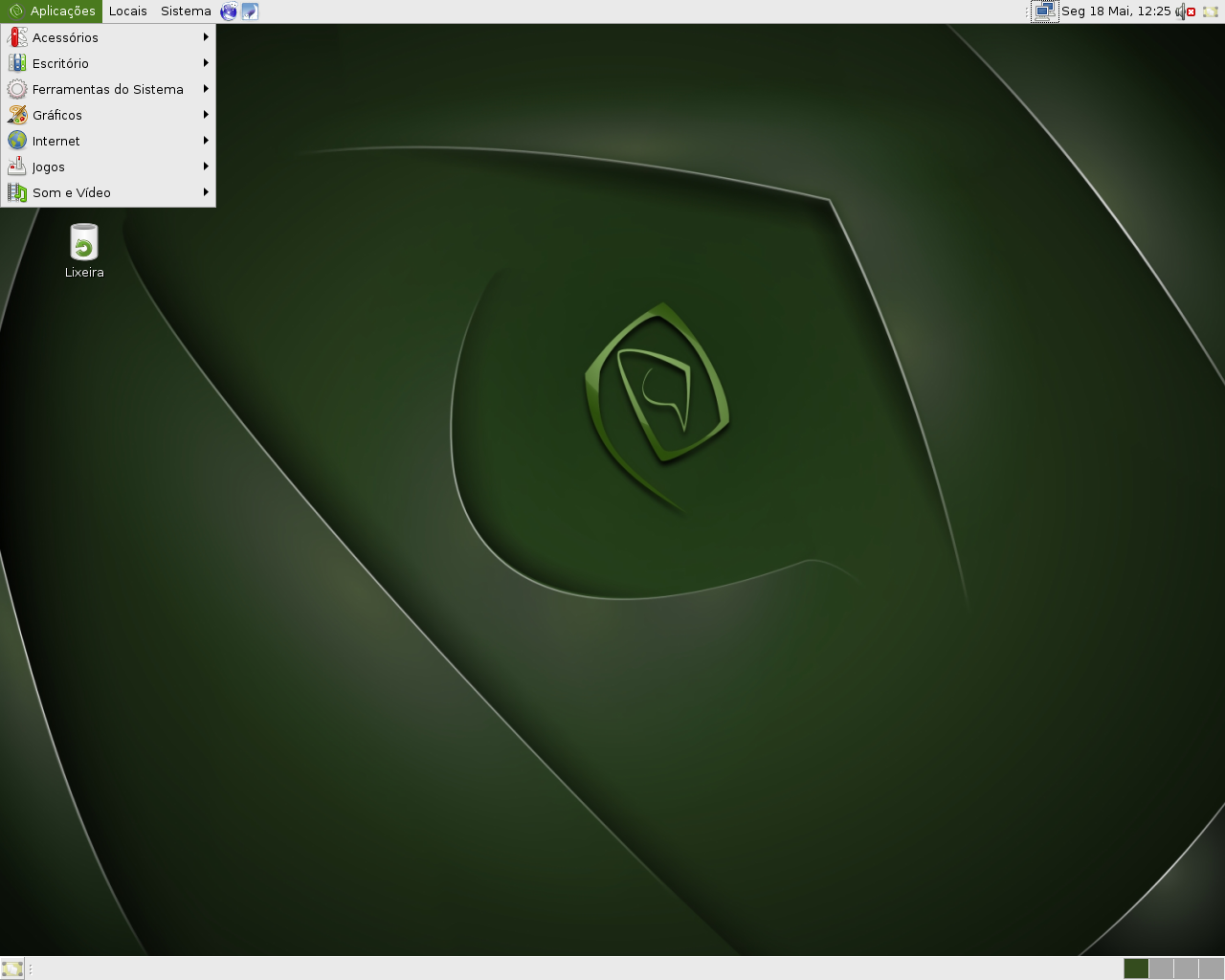This screenshot has width=1225, height=980.
Task: Switch to the second workspace
Action: [x=1161, y=969]
